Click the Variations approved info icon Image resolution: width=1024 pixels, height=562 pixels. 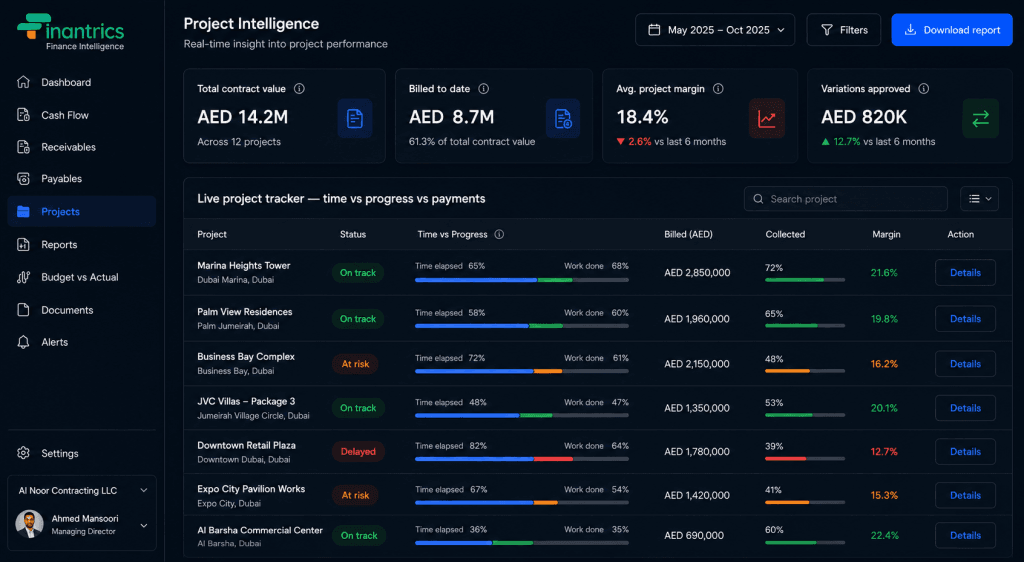click(923, 89)
